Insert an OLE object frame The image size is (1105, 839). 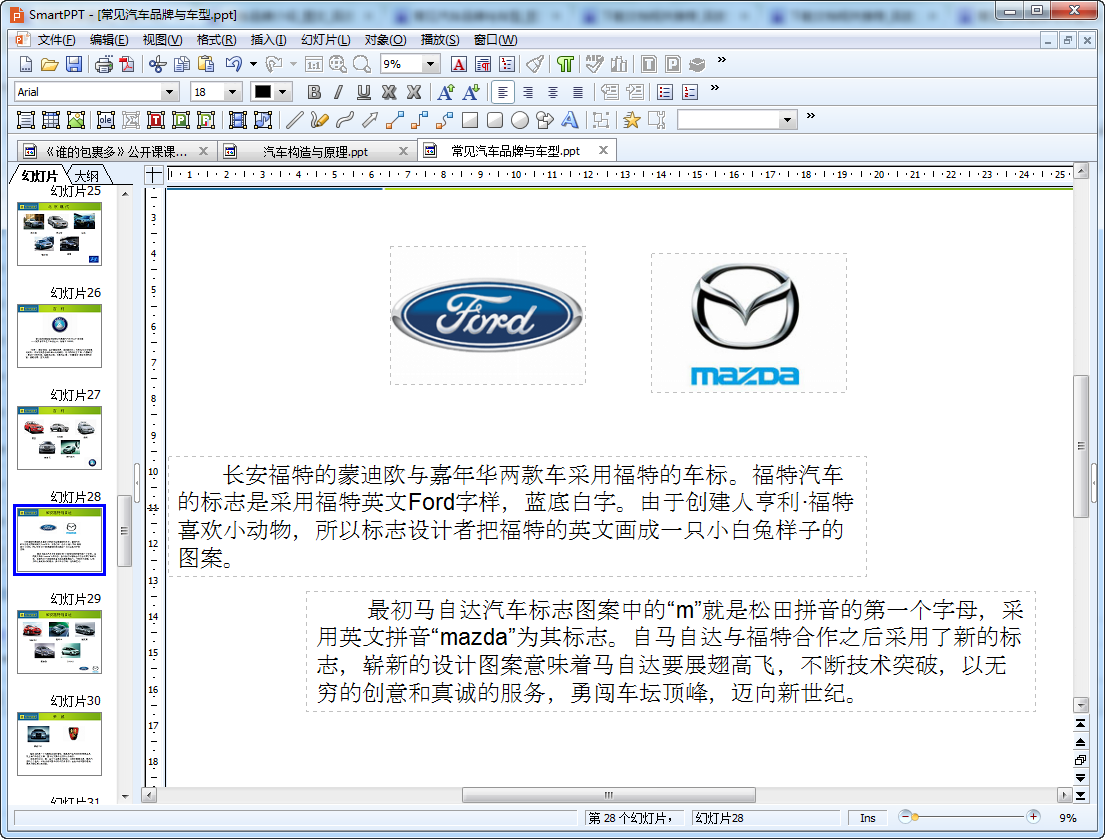pos(106,120)
